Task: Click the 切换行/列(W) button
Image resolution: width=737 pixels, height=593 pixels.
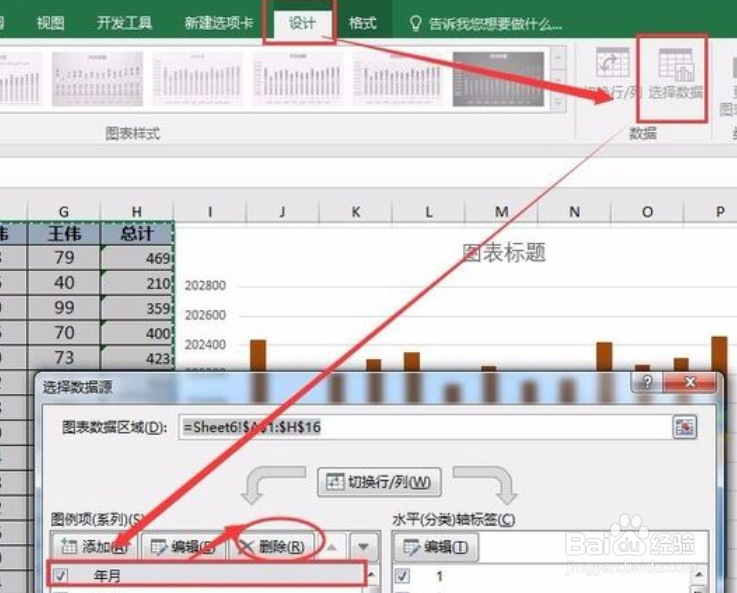Action: (x=379, y=482)
